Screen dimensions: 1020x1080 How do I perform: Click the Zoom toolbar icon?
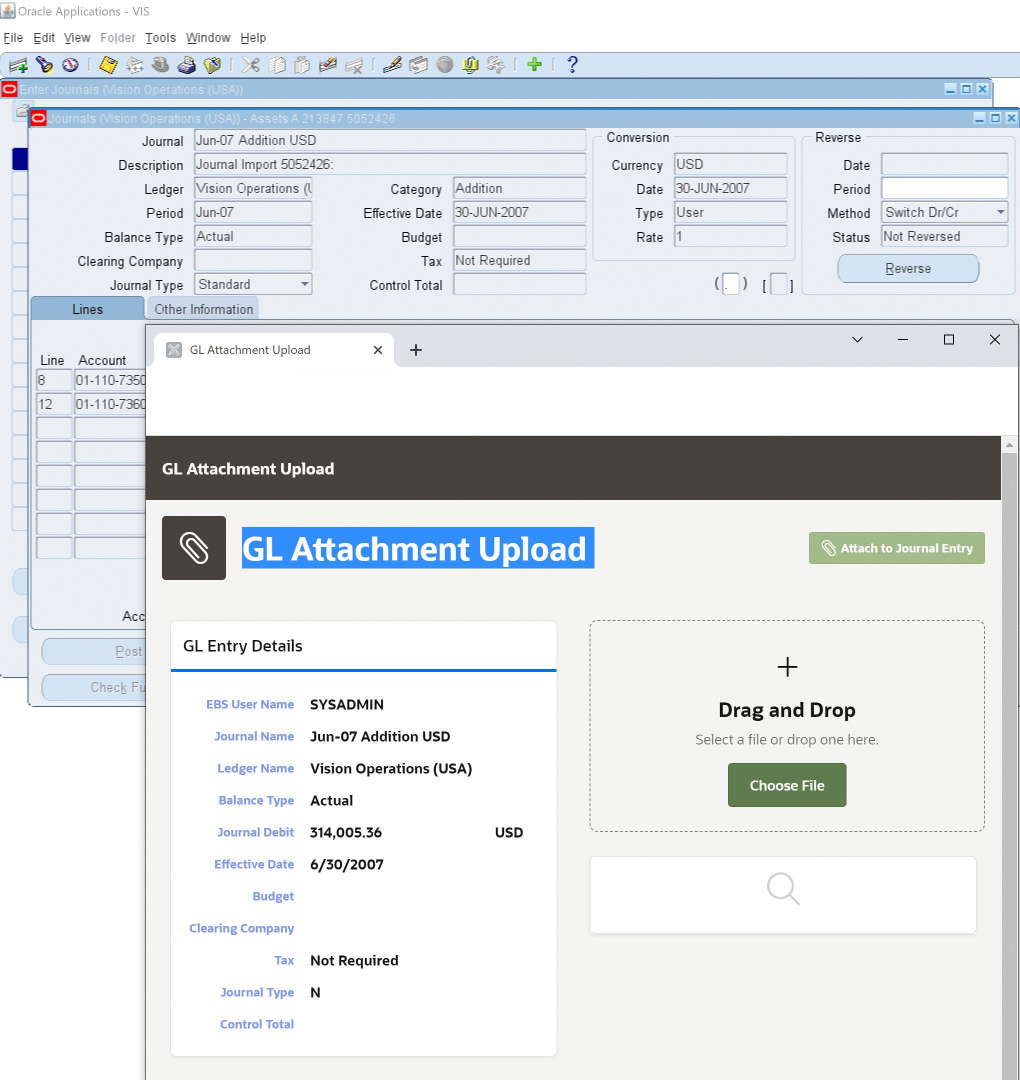click(419, 65)
